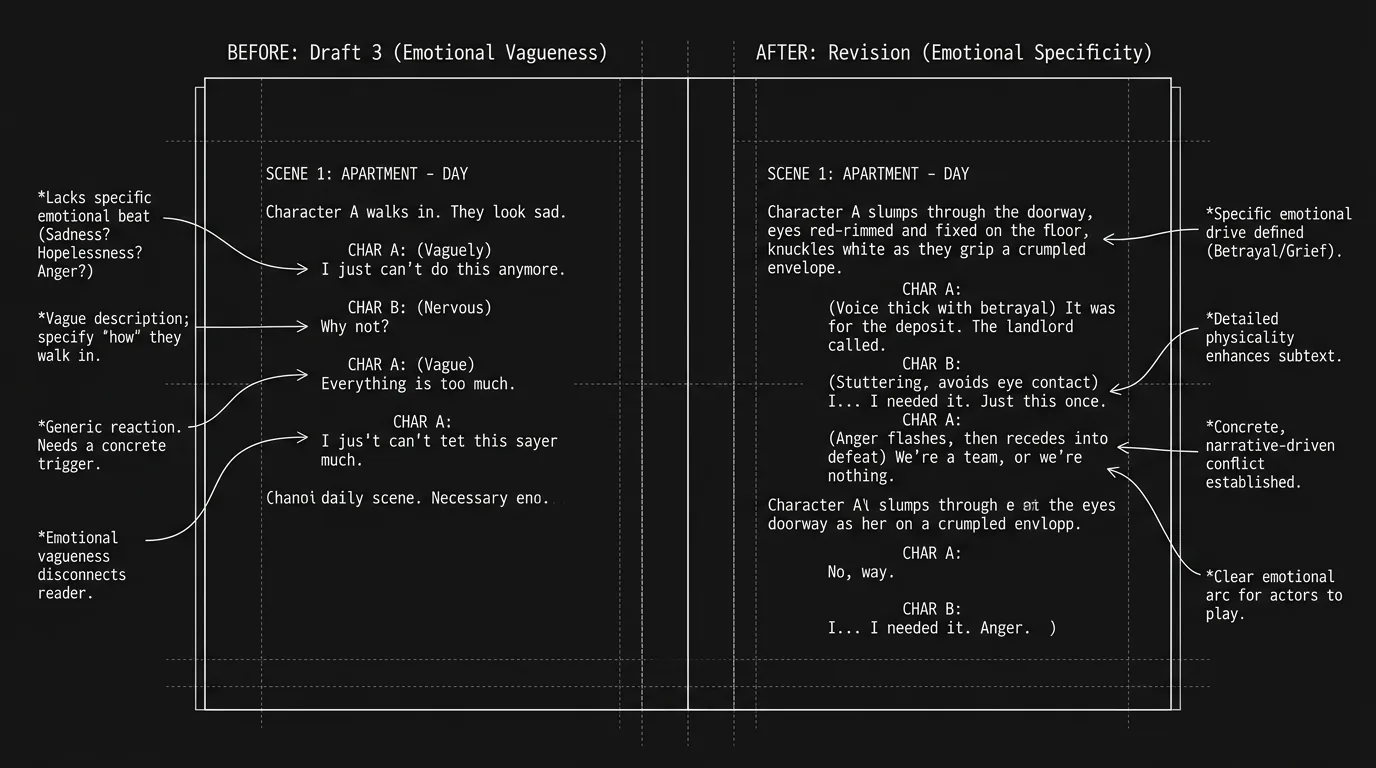Viewport: 1376px width, 768px height.
Task: Click the note '*Emotional vagueness disconnects reader.'
Action: click(x=82, y=565)
